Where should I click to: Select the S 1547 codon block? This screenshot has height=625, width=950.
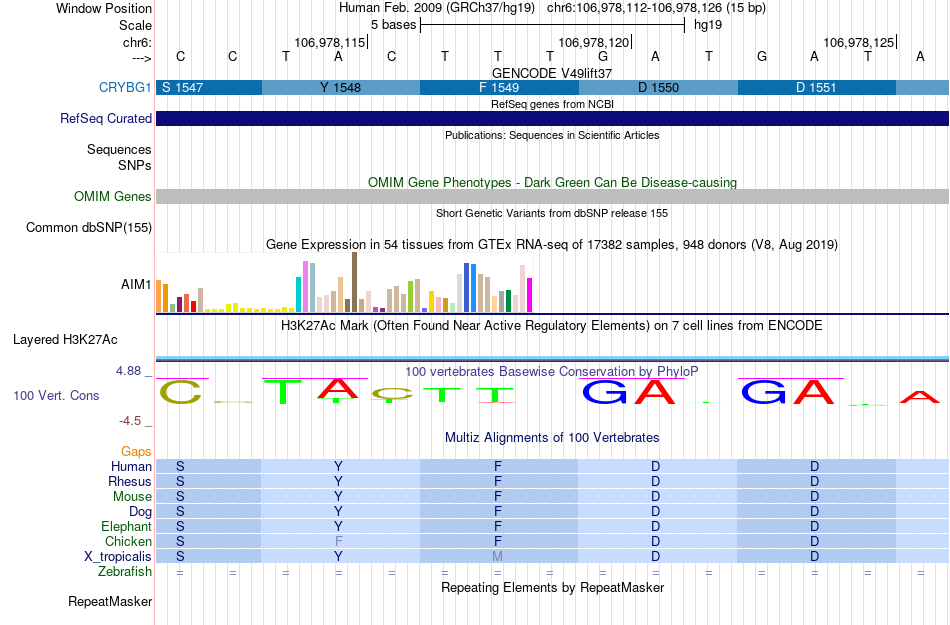click(209, 87)
